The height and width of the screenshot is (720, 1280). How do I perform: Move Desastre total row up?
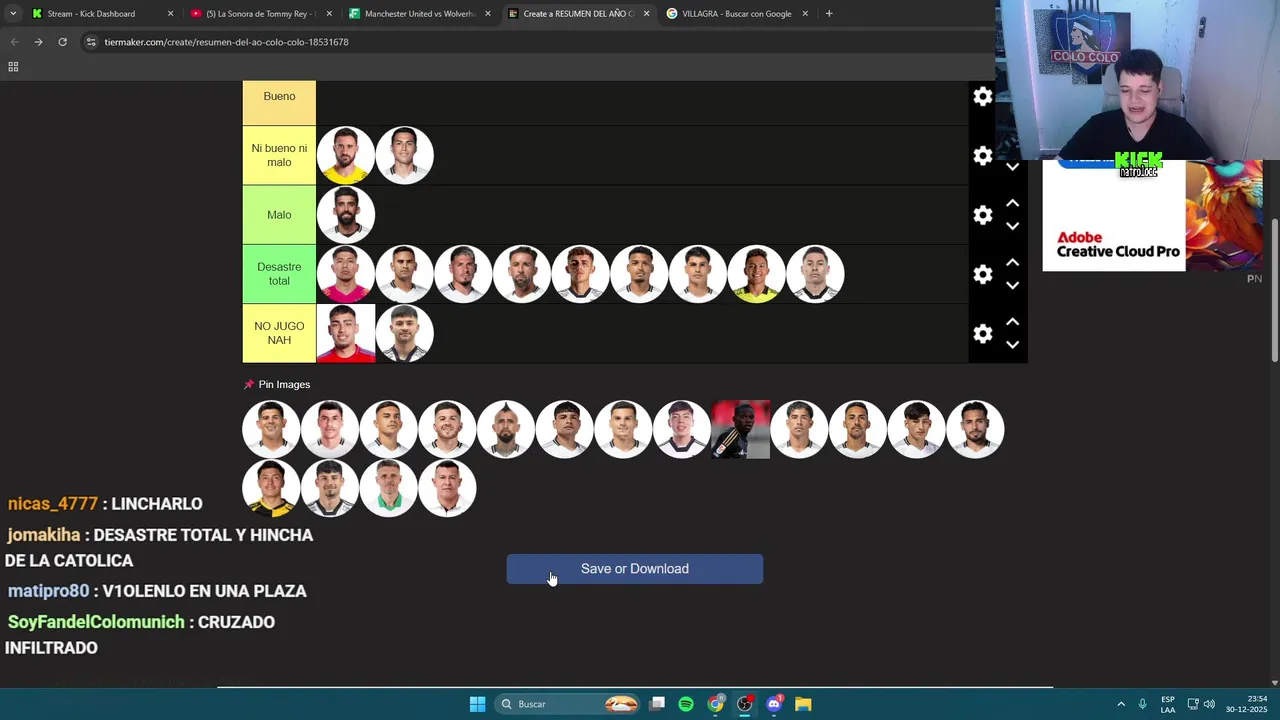tap(1012, 262)
